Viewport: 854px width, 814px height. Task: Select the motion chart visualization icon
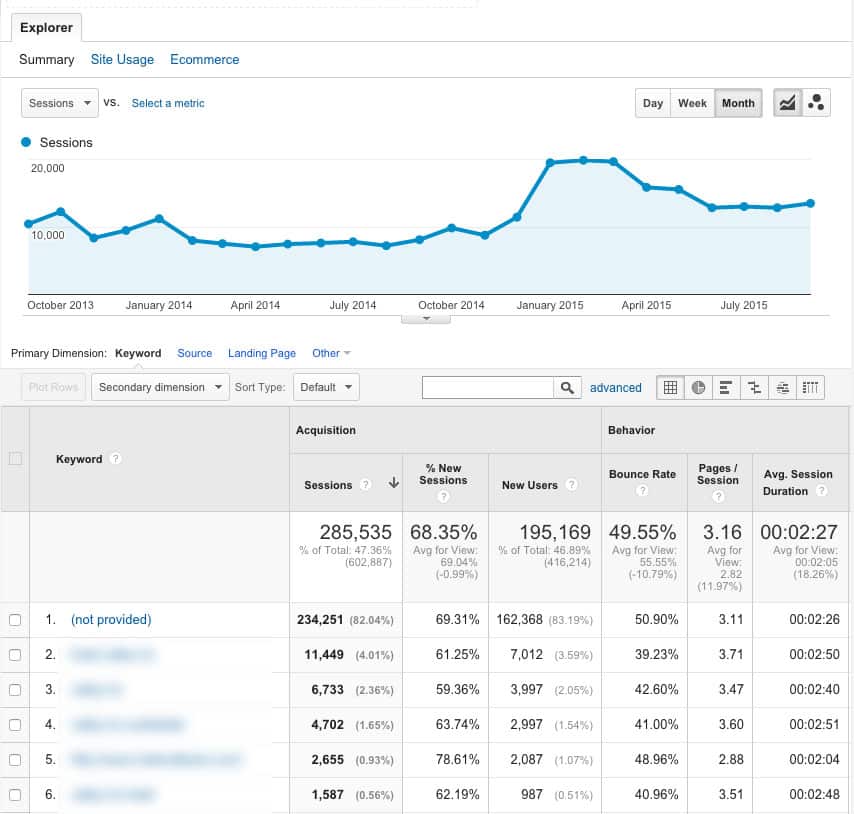815,102
